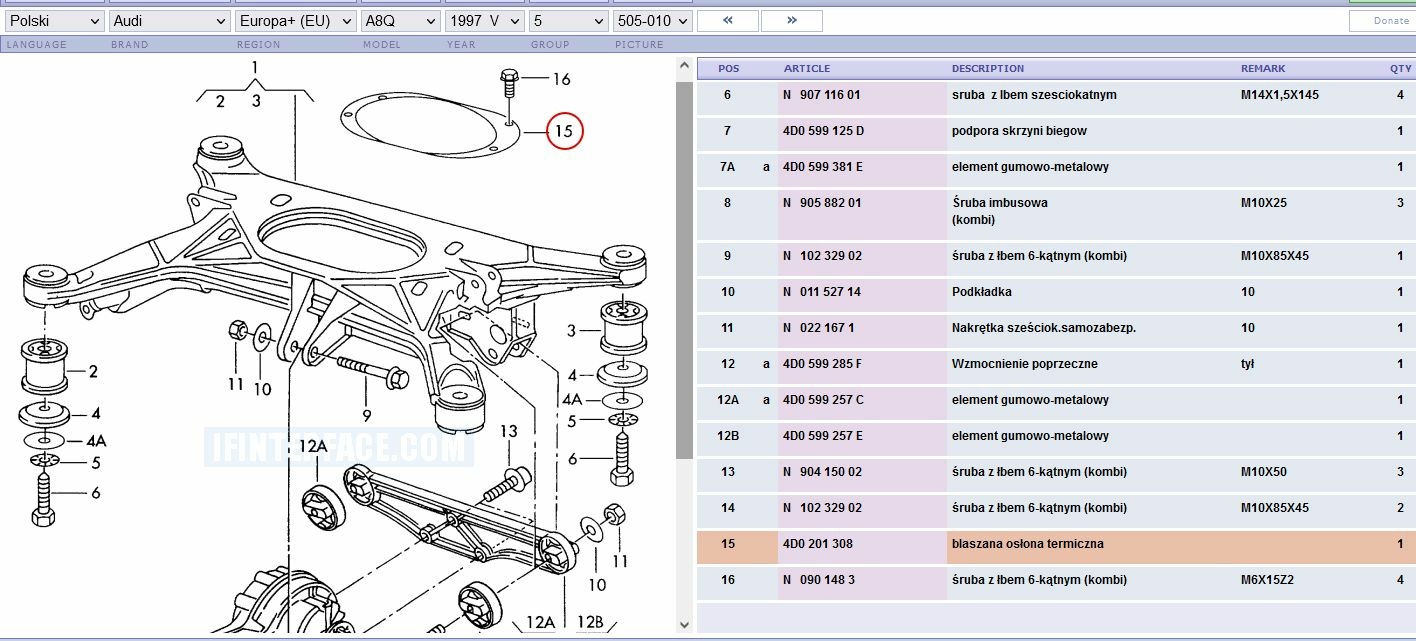
Task: Click description 'Podkładka'
Action: [981, 292]
